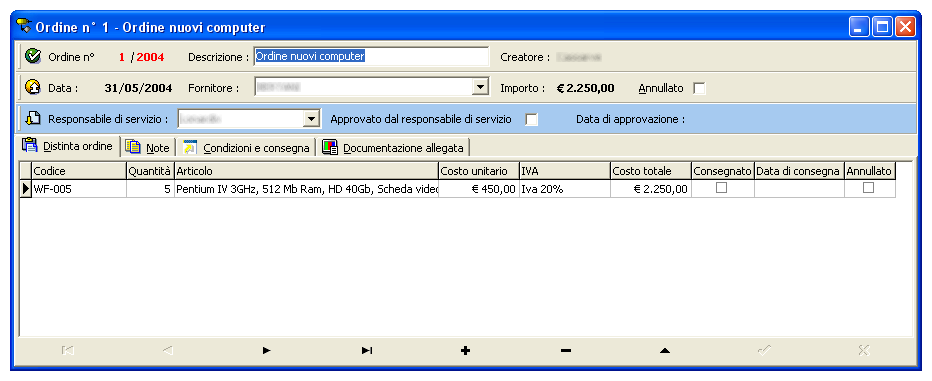Screen dimensions: 932x381
Task: Select the Iva 20% cell
Action: [x=565, y=189]
